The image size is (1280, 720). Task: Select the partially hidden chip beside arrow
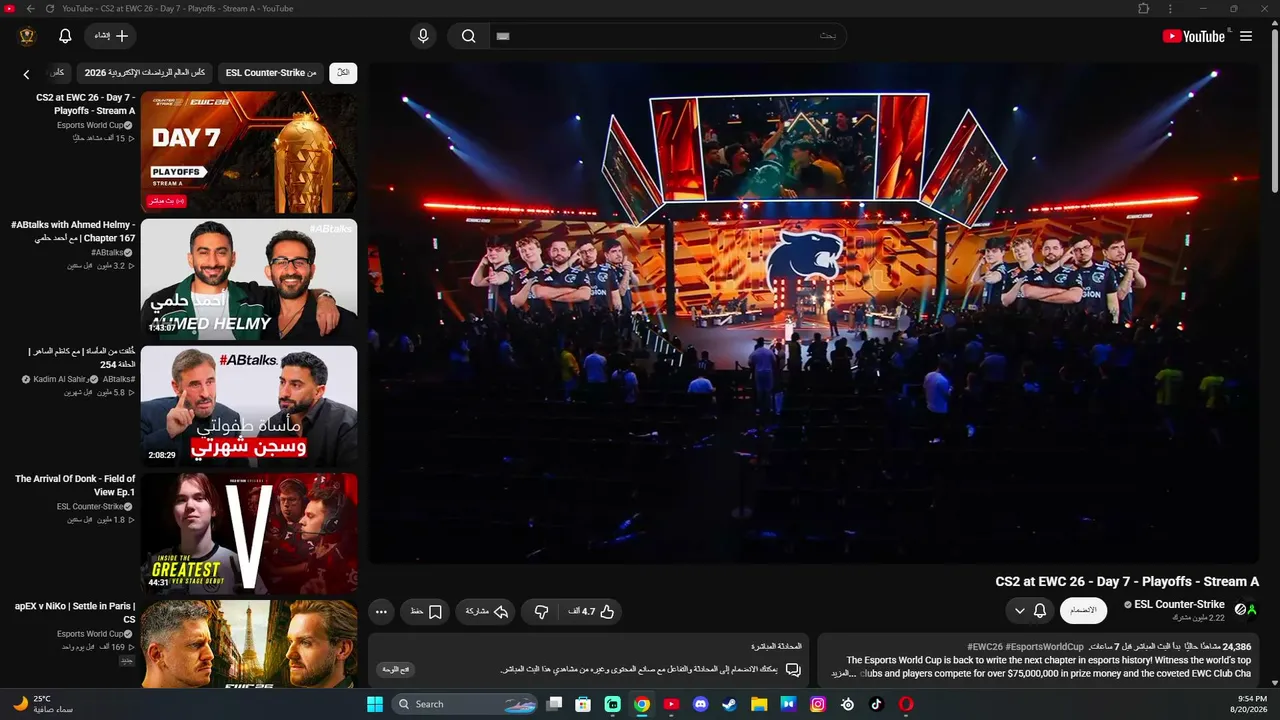(58, 73)
